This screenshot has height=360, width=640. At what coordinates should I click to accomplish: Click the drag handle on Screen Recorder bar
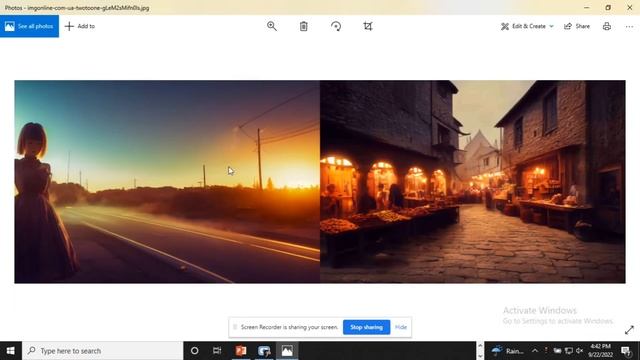click(235, 327)
